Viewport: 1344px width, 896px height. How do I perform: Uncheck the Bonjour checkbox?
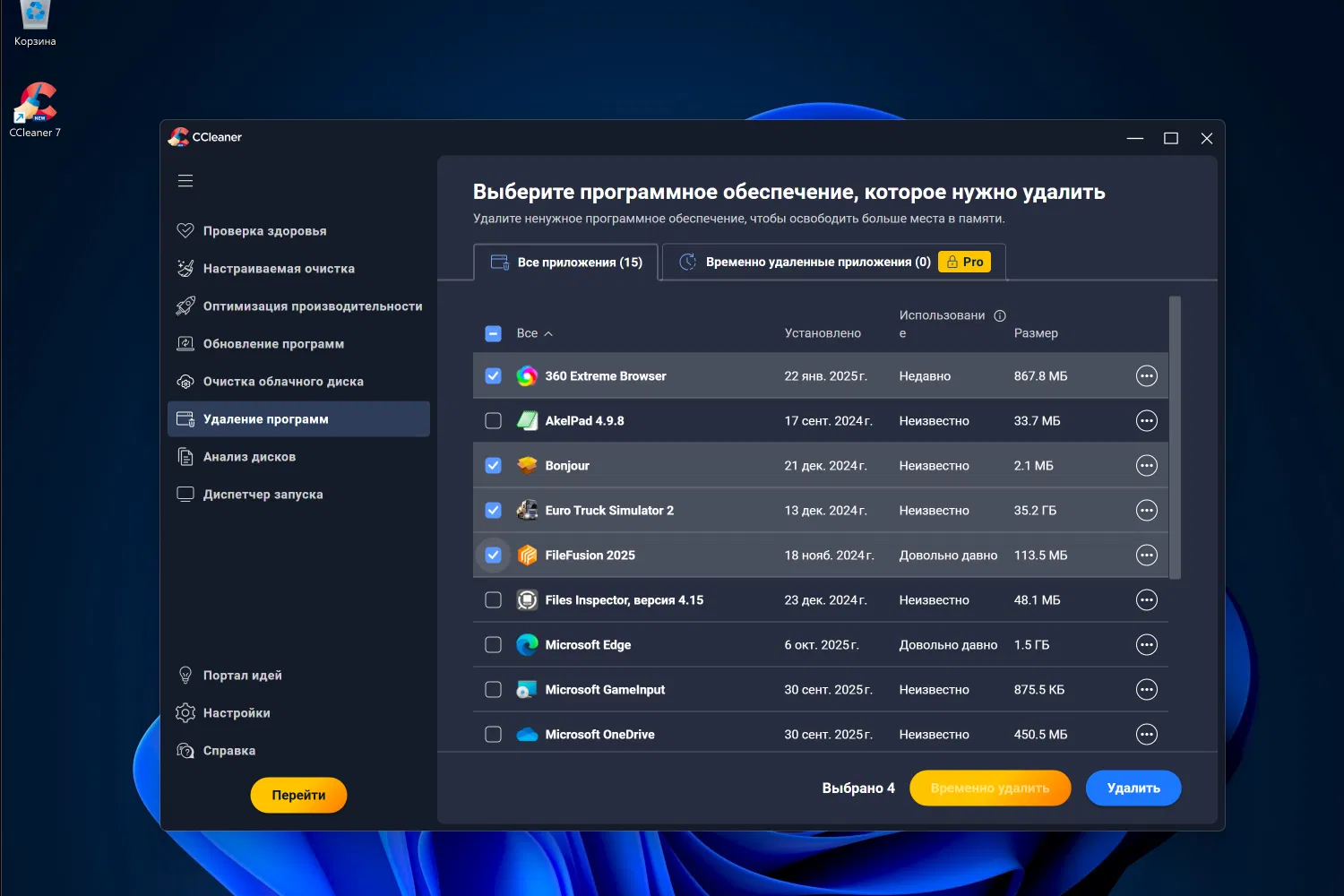[x=493, y=466]
